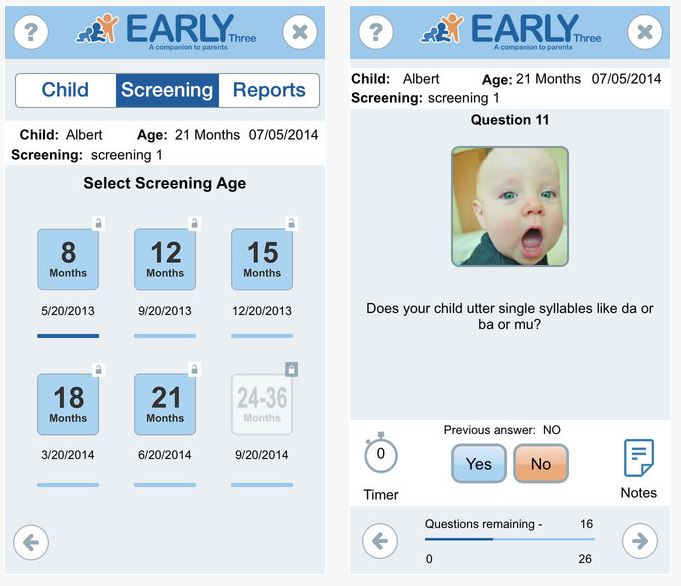
Task: Tap the locked 24-36 Months tile
Action: click(x=262, y=404)
